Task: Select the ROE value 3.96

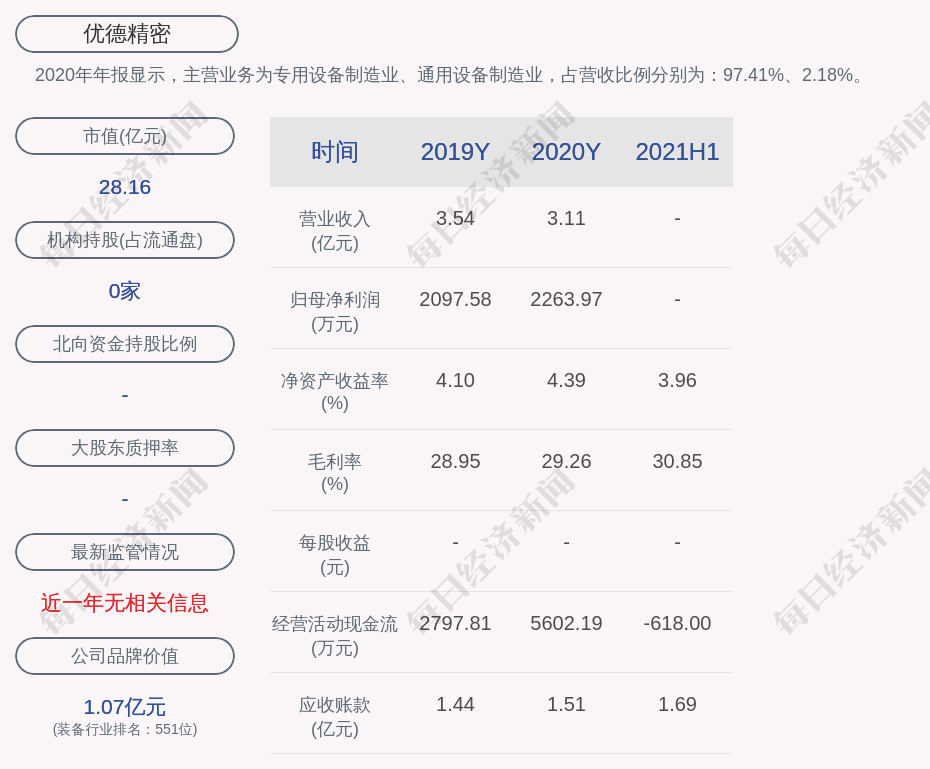Action: coord(677,380)
